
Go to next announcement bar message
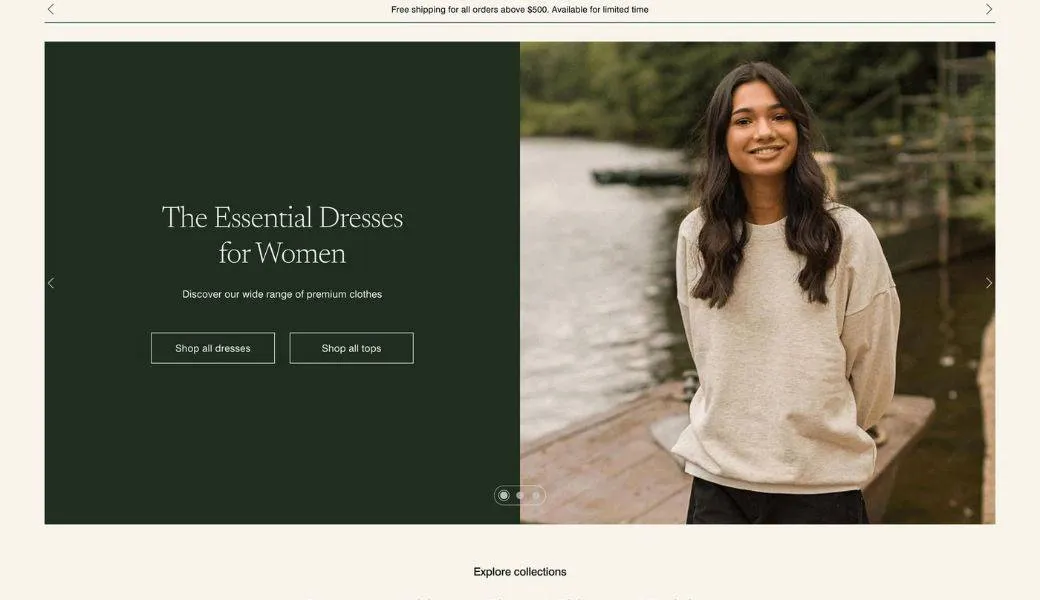tap(988, 9)
